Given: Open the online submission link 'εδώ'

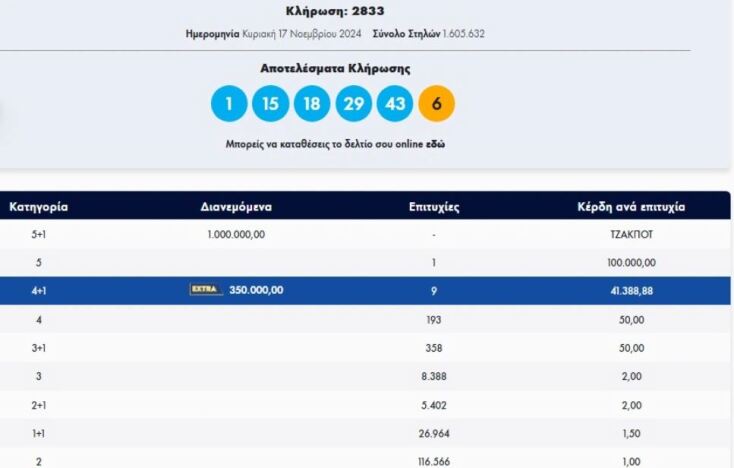Looking at the screenshot, I should click(x=436, y=144).
